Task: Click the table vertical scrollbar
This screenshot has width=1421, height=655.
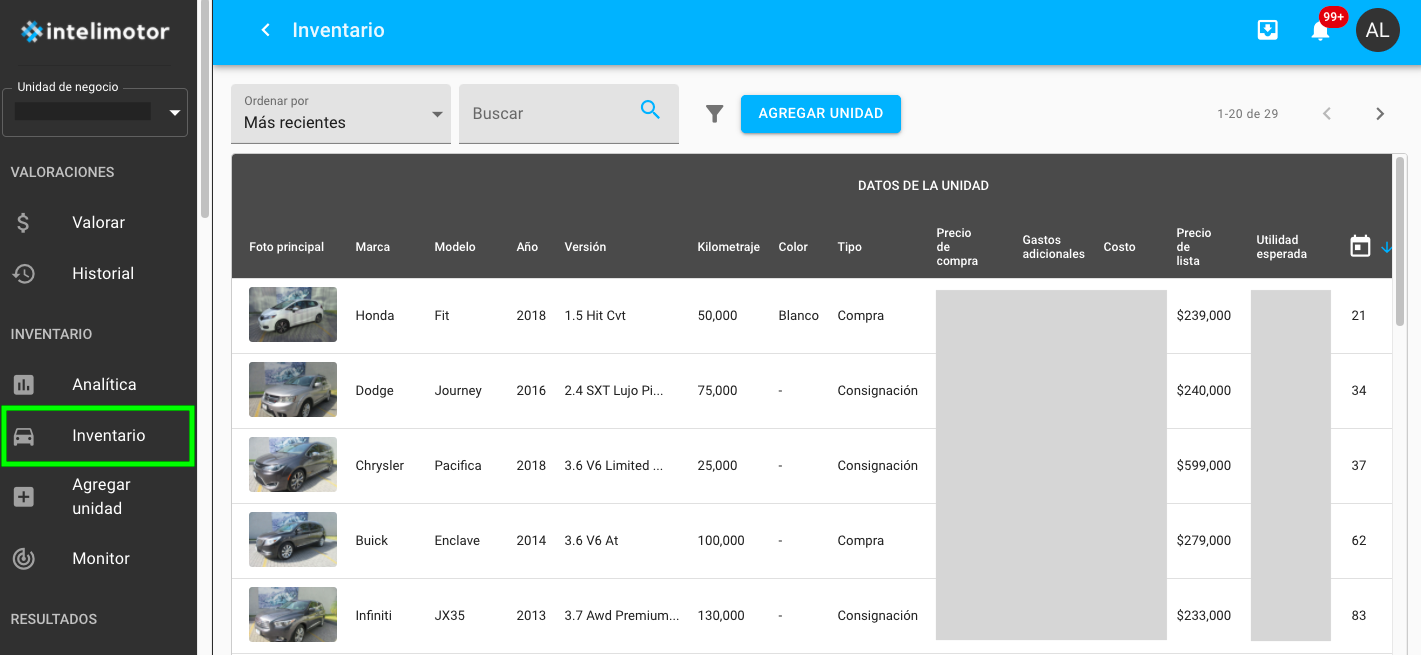Action: point(1400,240)
